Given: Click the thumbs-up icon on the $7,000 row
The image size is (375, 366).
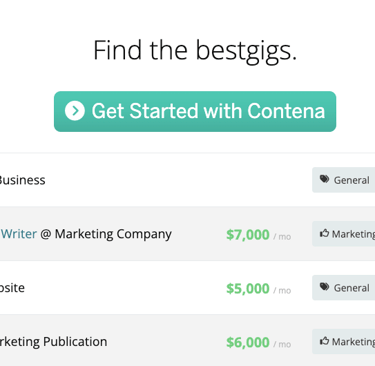Looking at the screenshot, I should point(324,233).
